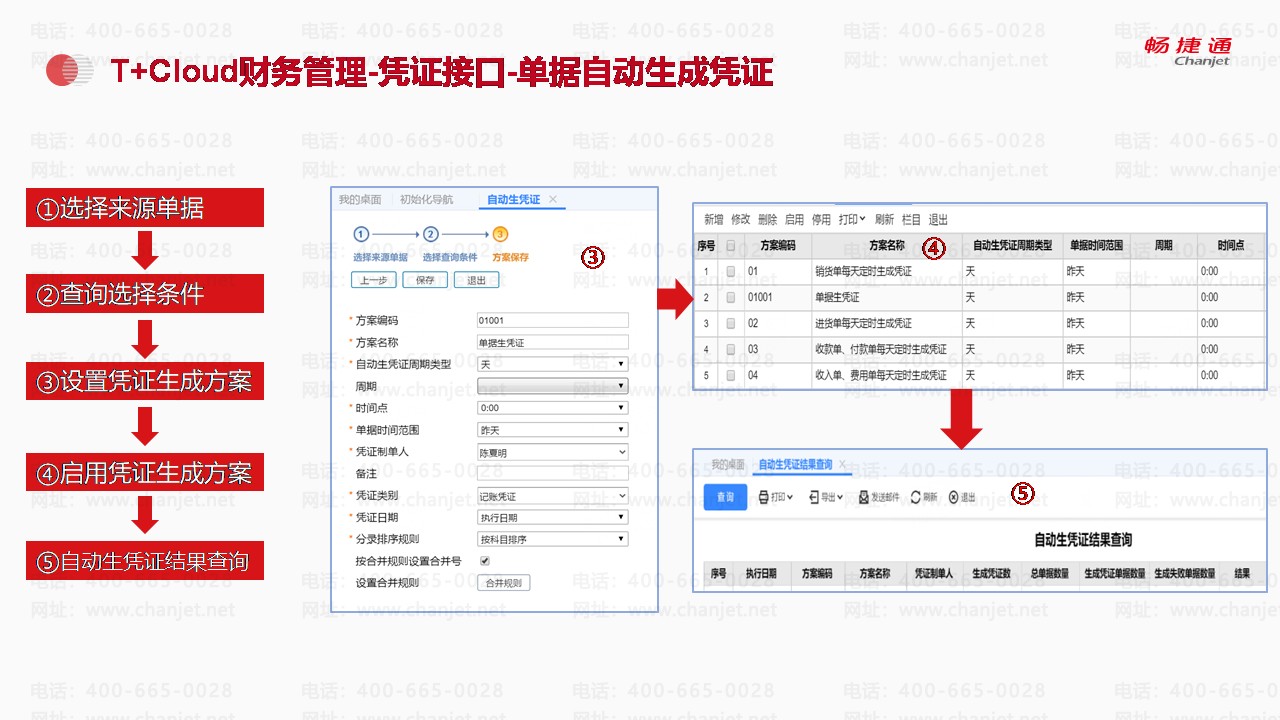Open the 凭证制单人 dropdown showing 陈夏明
This screenshot has width=1280, height=720.
[x=553, y=452]
